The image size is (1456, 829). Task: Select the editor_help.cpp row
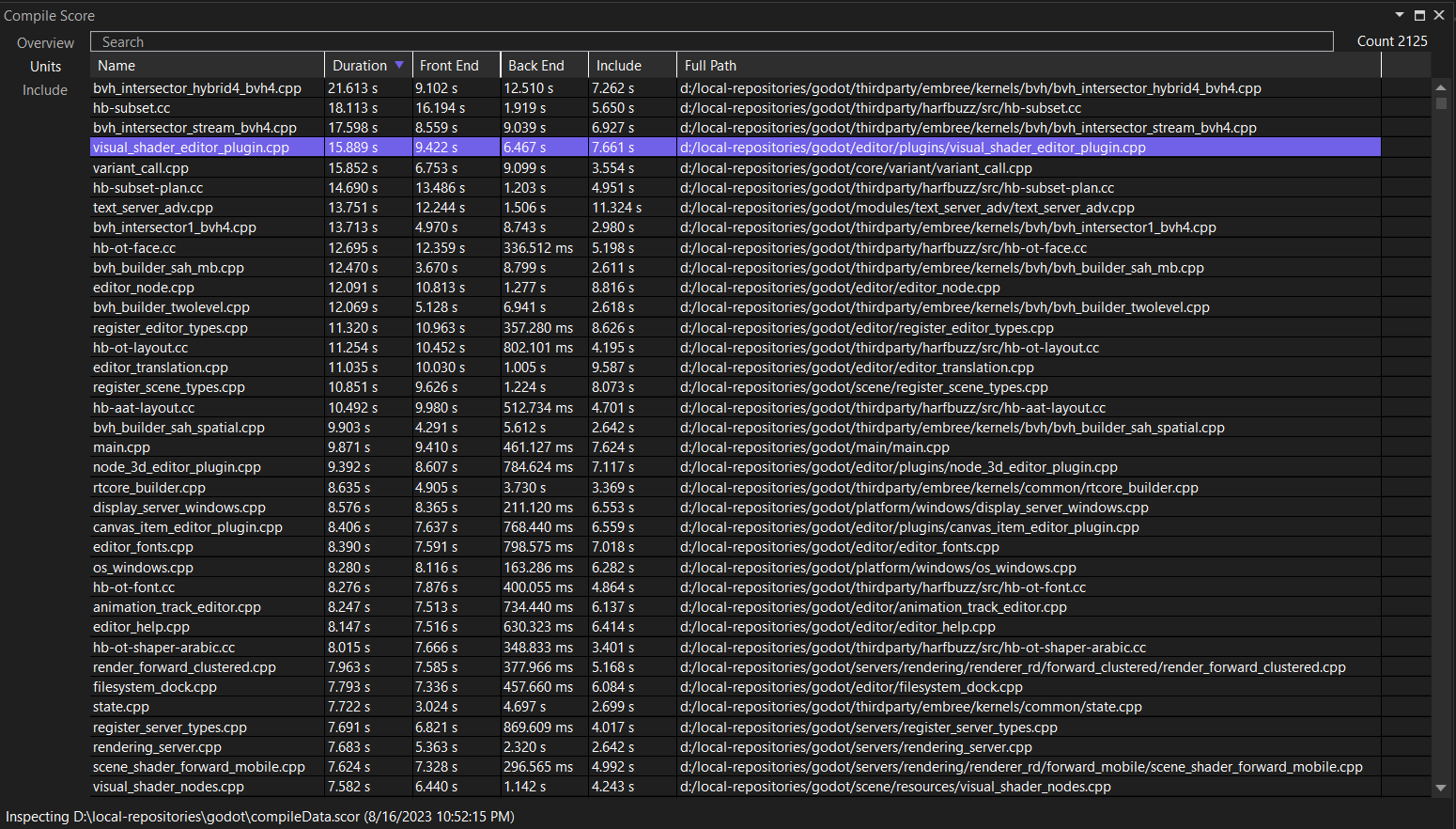pyautogui.click(x=736, y=627)
